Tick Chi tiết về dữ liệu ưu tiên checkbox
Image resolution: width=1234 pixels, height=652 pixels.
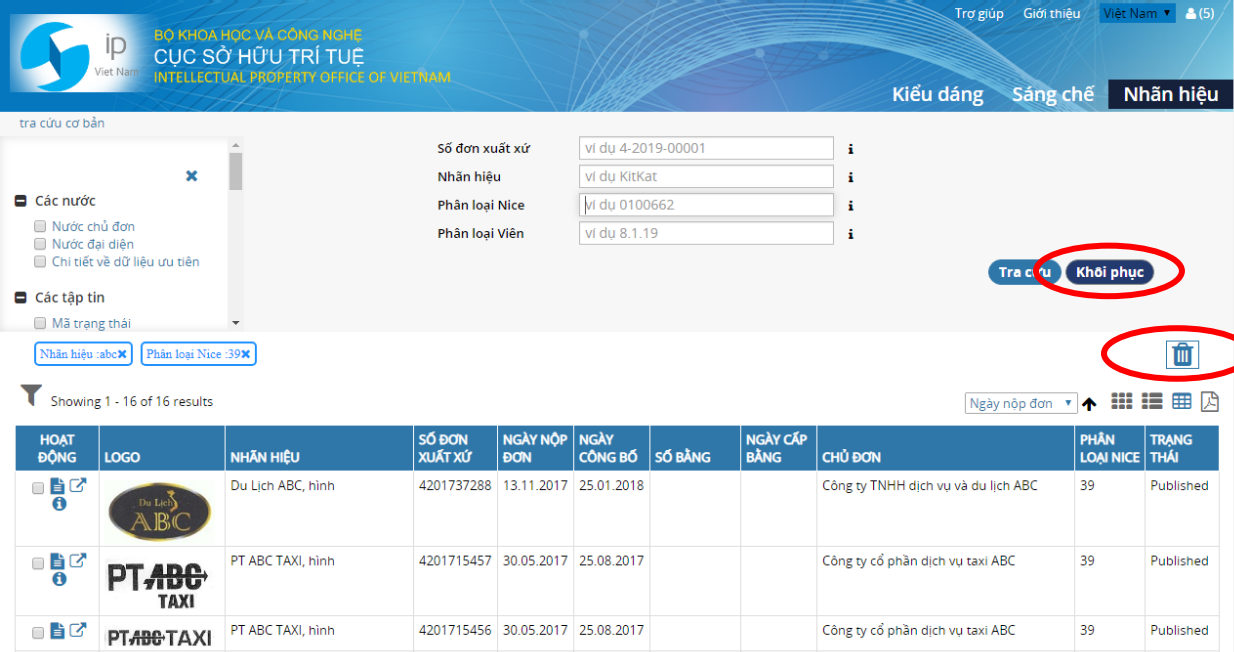[x=41, y=262]
